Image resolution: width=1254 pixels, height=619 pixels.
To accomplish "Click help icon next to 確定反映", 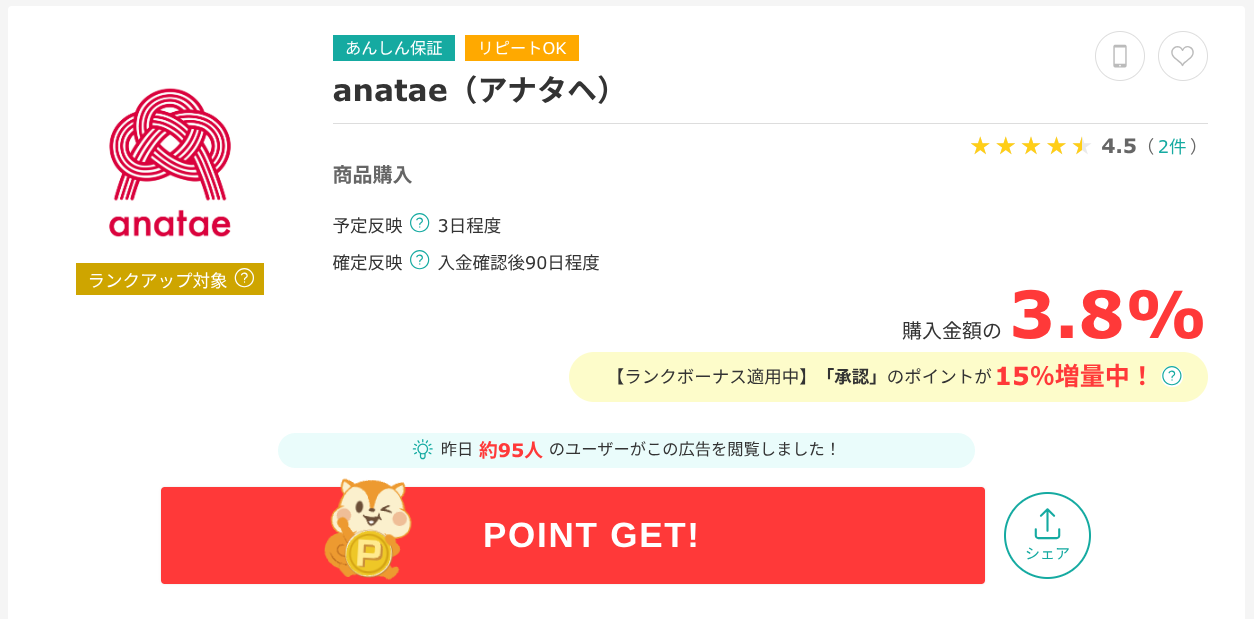I will (x=420, y=260).
